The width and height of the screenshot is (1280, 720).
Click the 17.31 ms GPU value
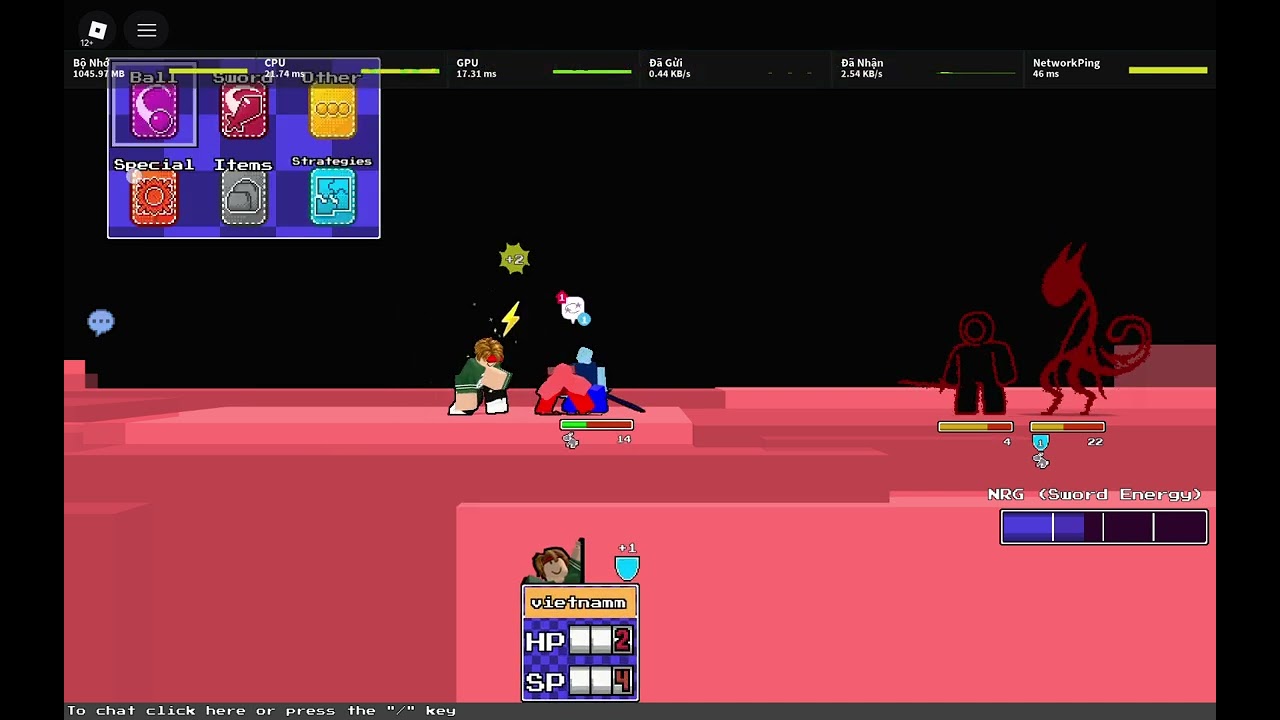point(476,74)
